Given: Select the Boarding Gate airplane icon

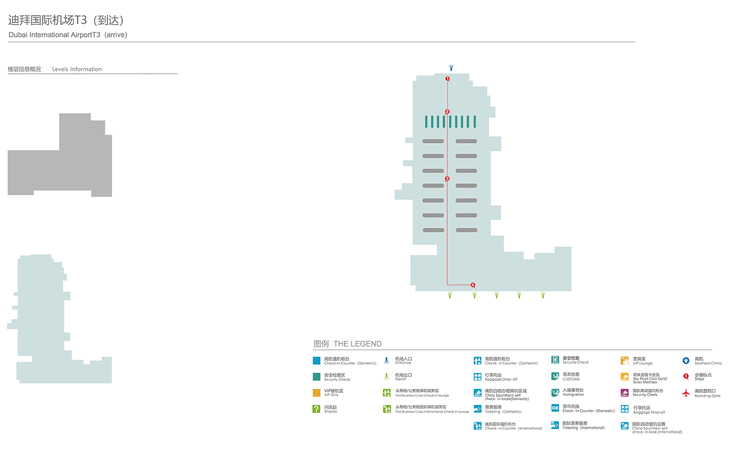Looking at the screenshot, I should (x=686, y=393).
